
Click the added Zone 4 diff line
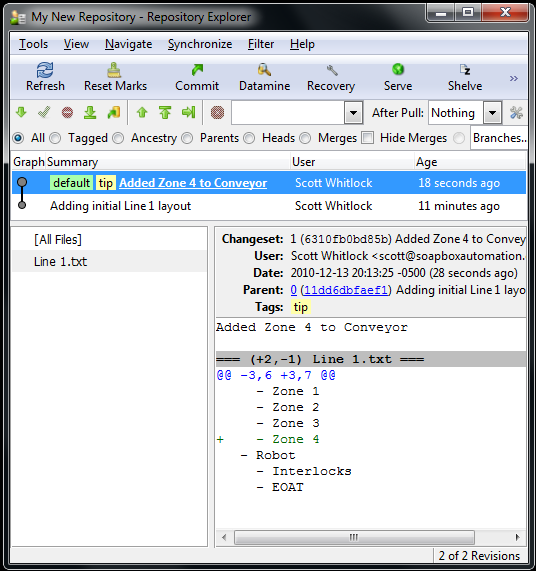[268, 439]
